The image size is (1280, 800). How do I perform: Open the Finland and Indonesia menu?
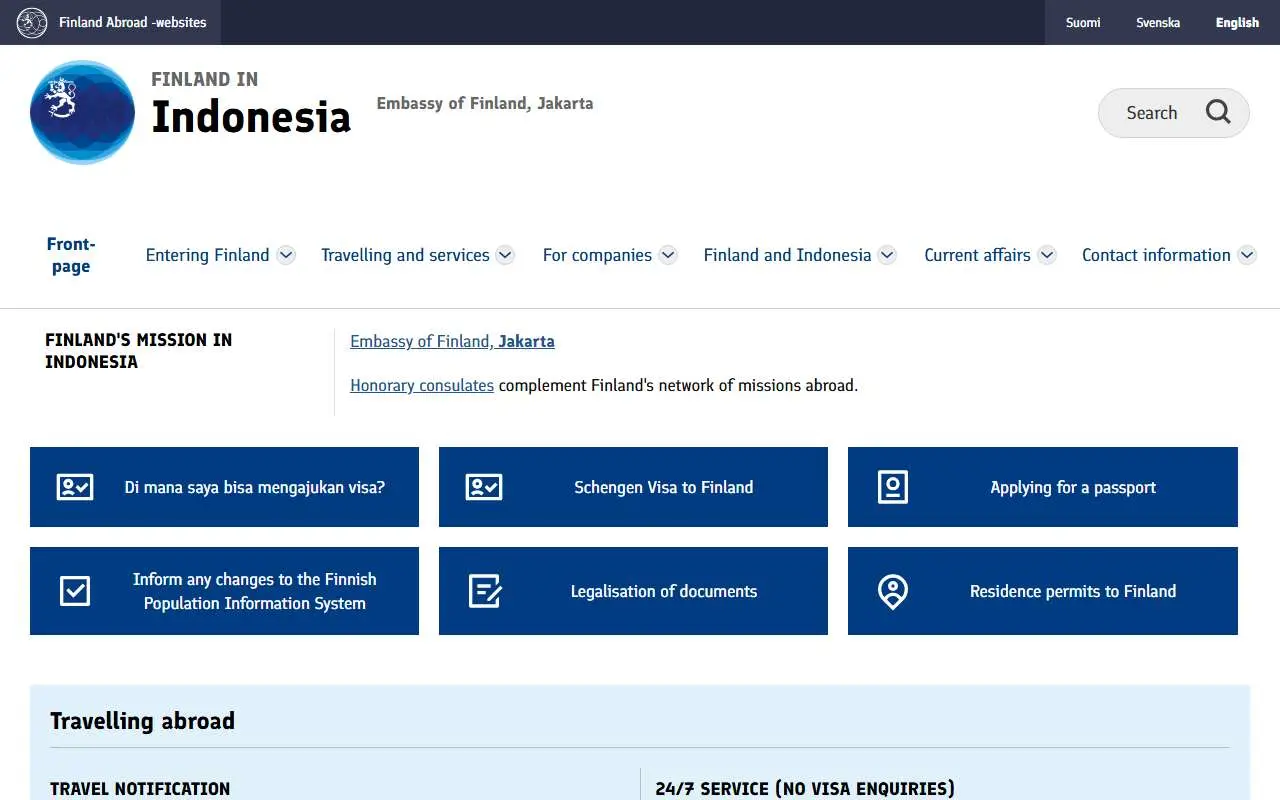787,255
